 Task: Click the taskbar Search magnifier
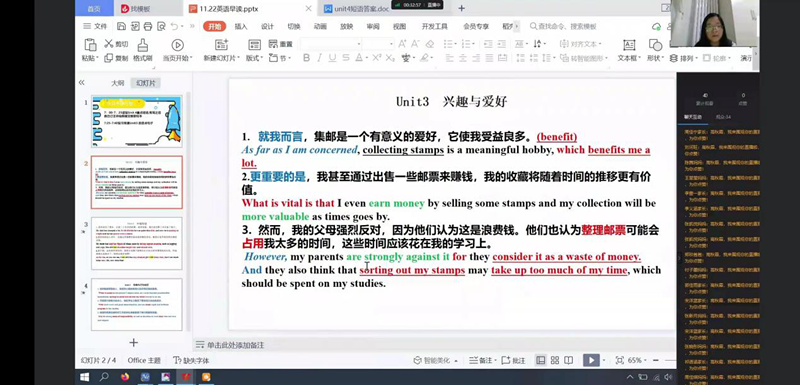pyautogui.click(x=104, y=377)
